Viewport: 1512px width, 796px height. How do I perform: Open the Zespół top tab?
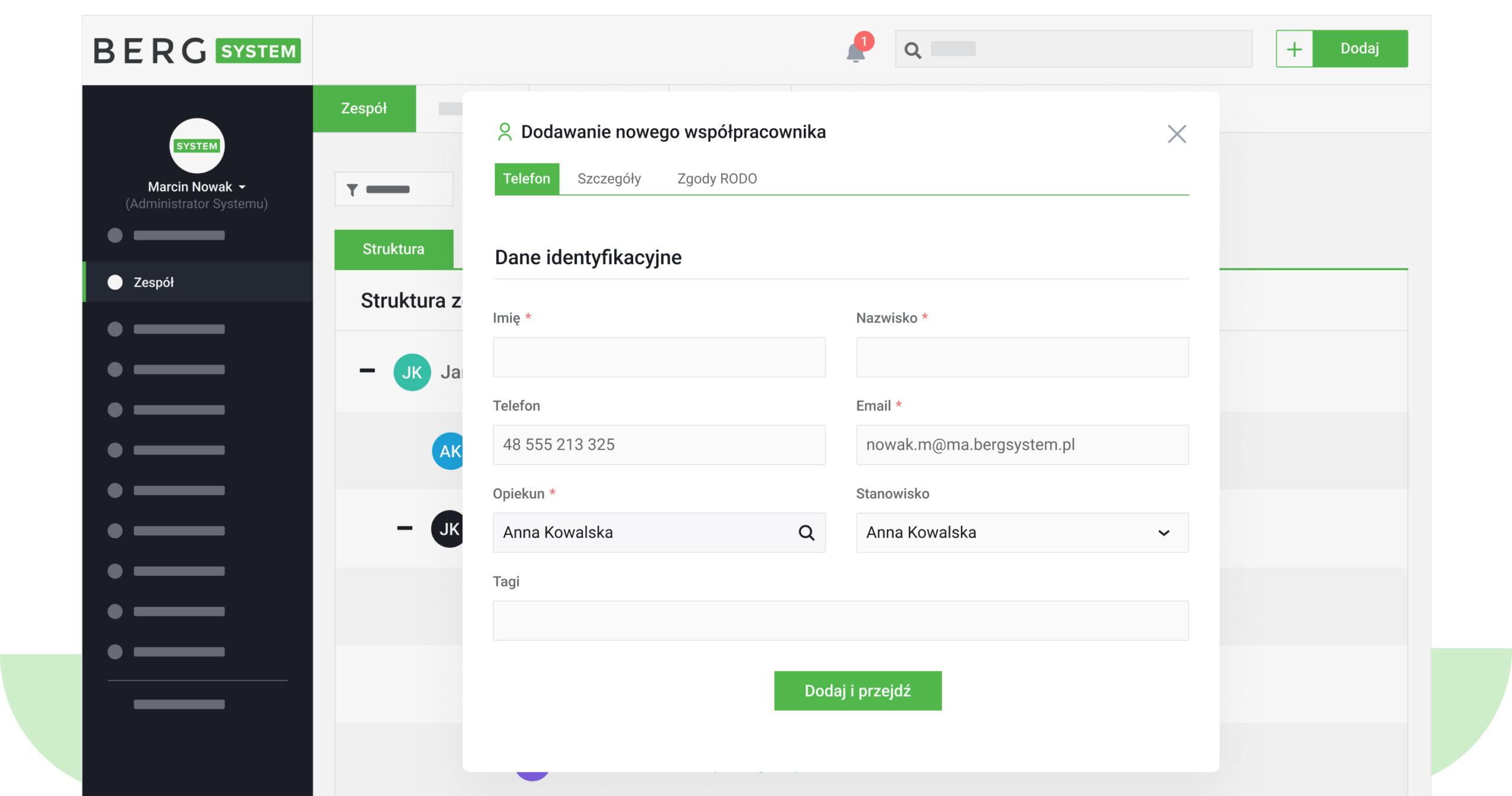coord(364,108)
